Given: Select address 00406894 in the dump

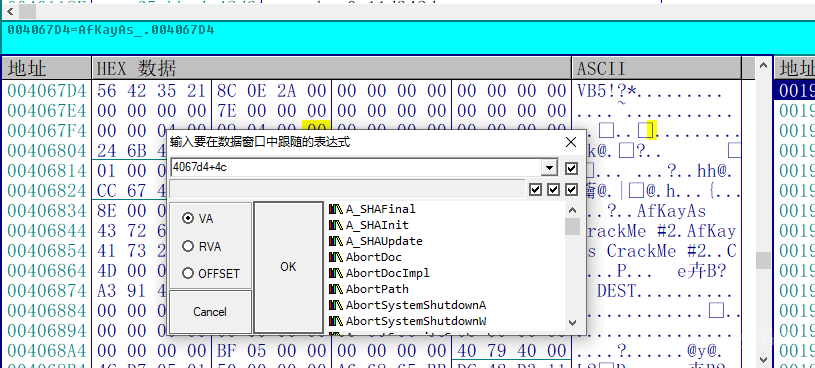Looking at the screenshot, I should [47, 330].
